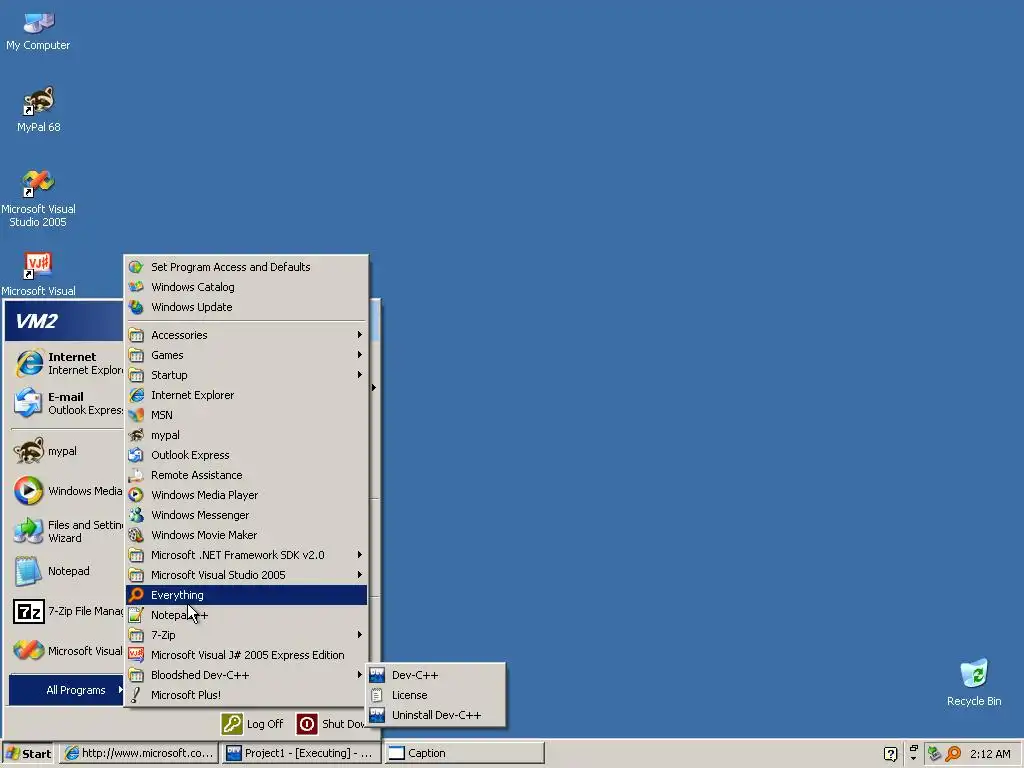1024x768 pixels.
Task: Start Files and Settings Transfer Wizard
Action: pyautogui.click(x=66, y=532)
